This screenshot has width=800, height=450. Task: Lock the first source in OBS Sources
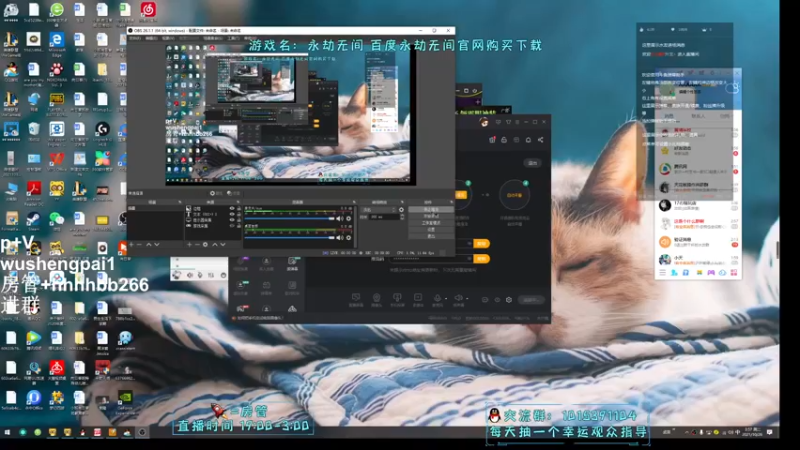point(239,208)
